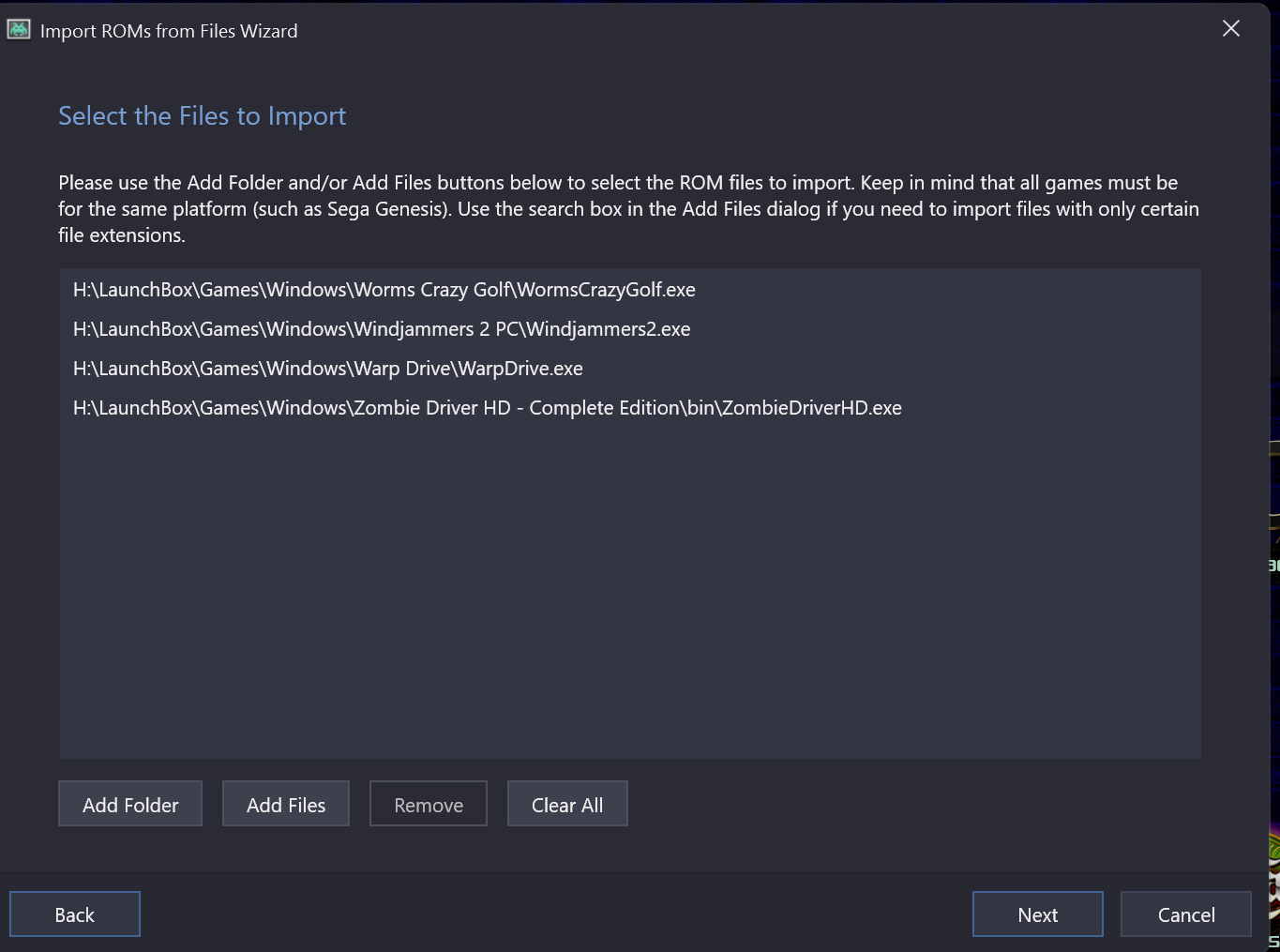Screen dimensions: 1280x952
Task: Click the LaunchBox icon in title bar
Action: 19,30
